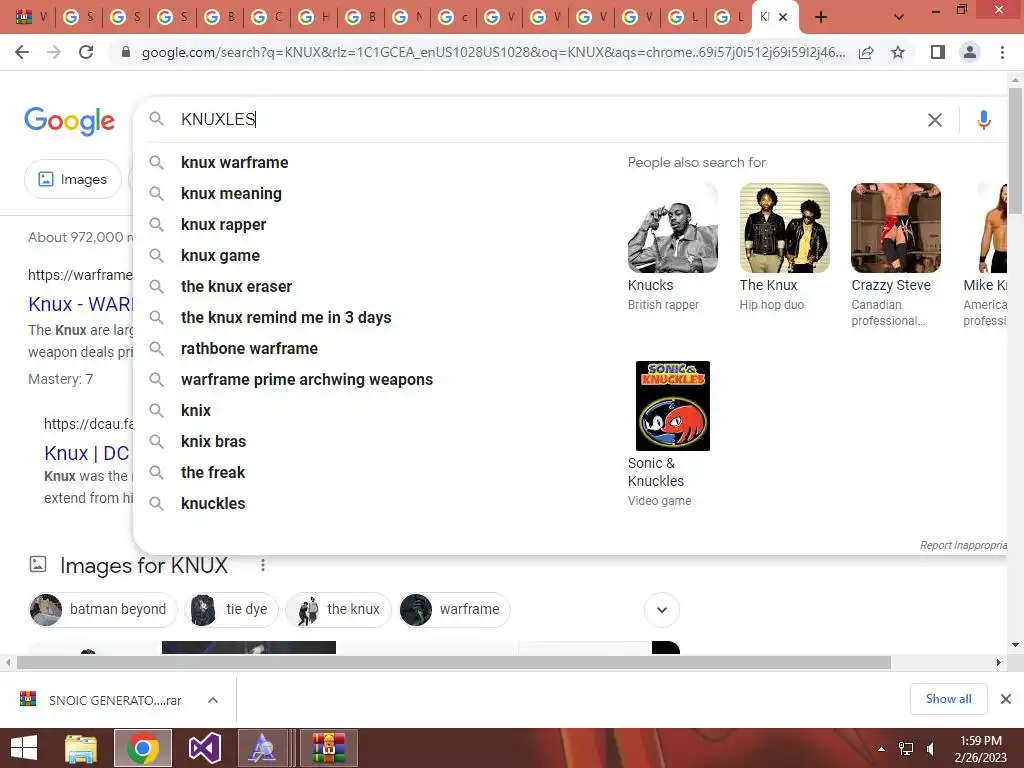Filter images by warframe chip
This screenshot has height=768, width=1024.
tap(455, 609)
